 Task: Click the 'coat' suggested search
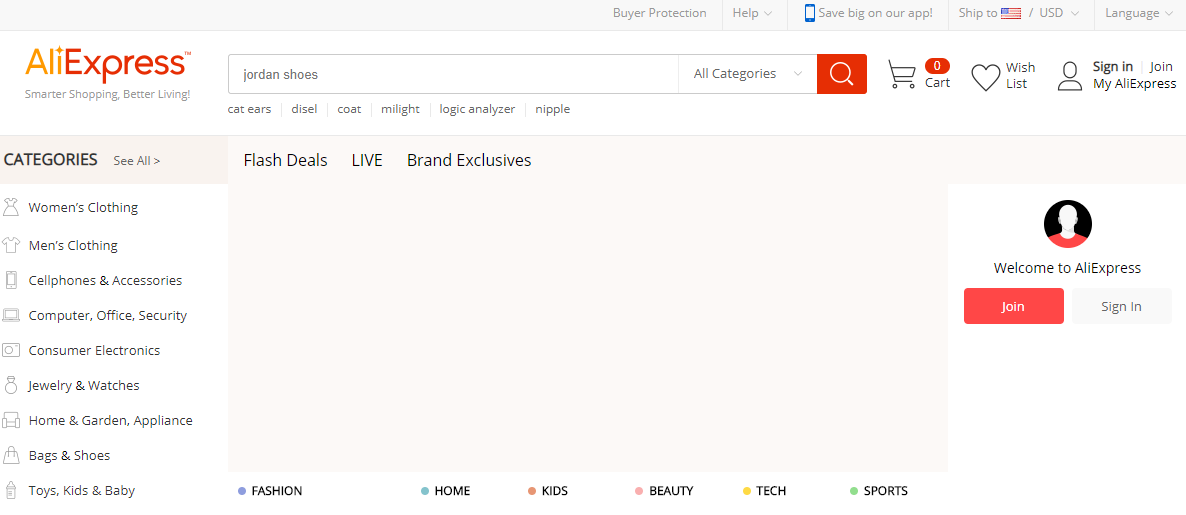coord(349,109)
